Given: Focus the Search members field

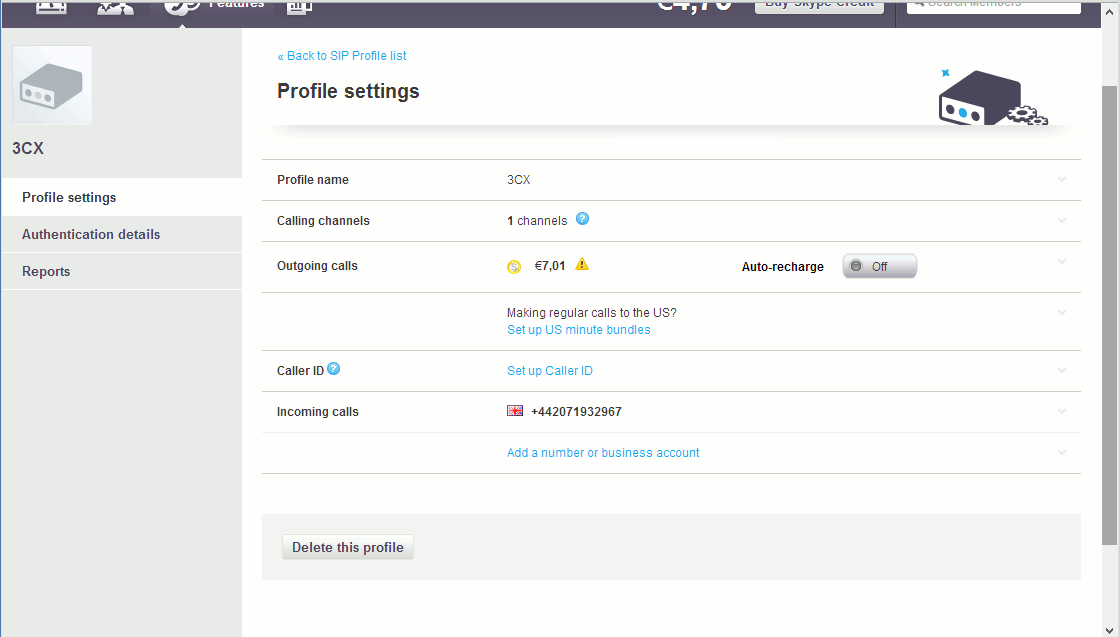Looking at the screenshot, I should 993,6.
